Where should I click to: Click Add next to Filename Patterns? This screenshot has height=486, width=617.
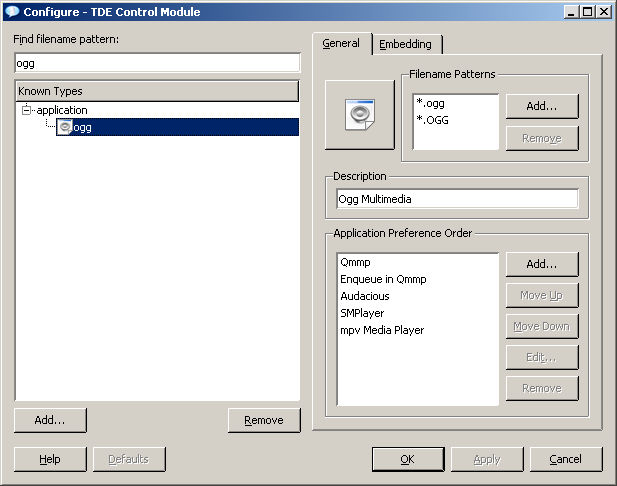click(x=541, y=105)
